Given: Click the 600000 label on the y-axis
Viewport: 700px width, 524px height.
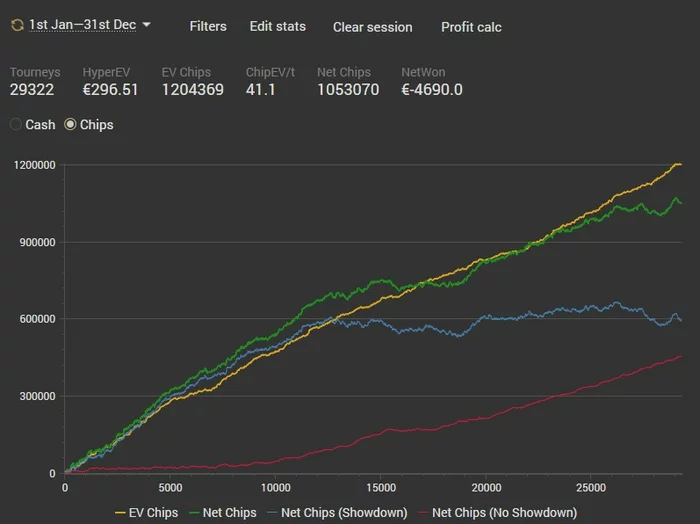Looking at the screenshot, I should (35, 319).
